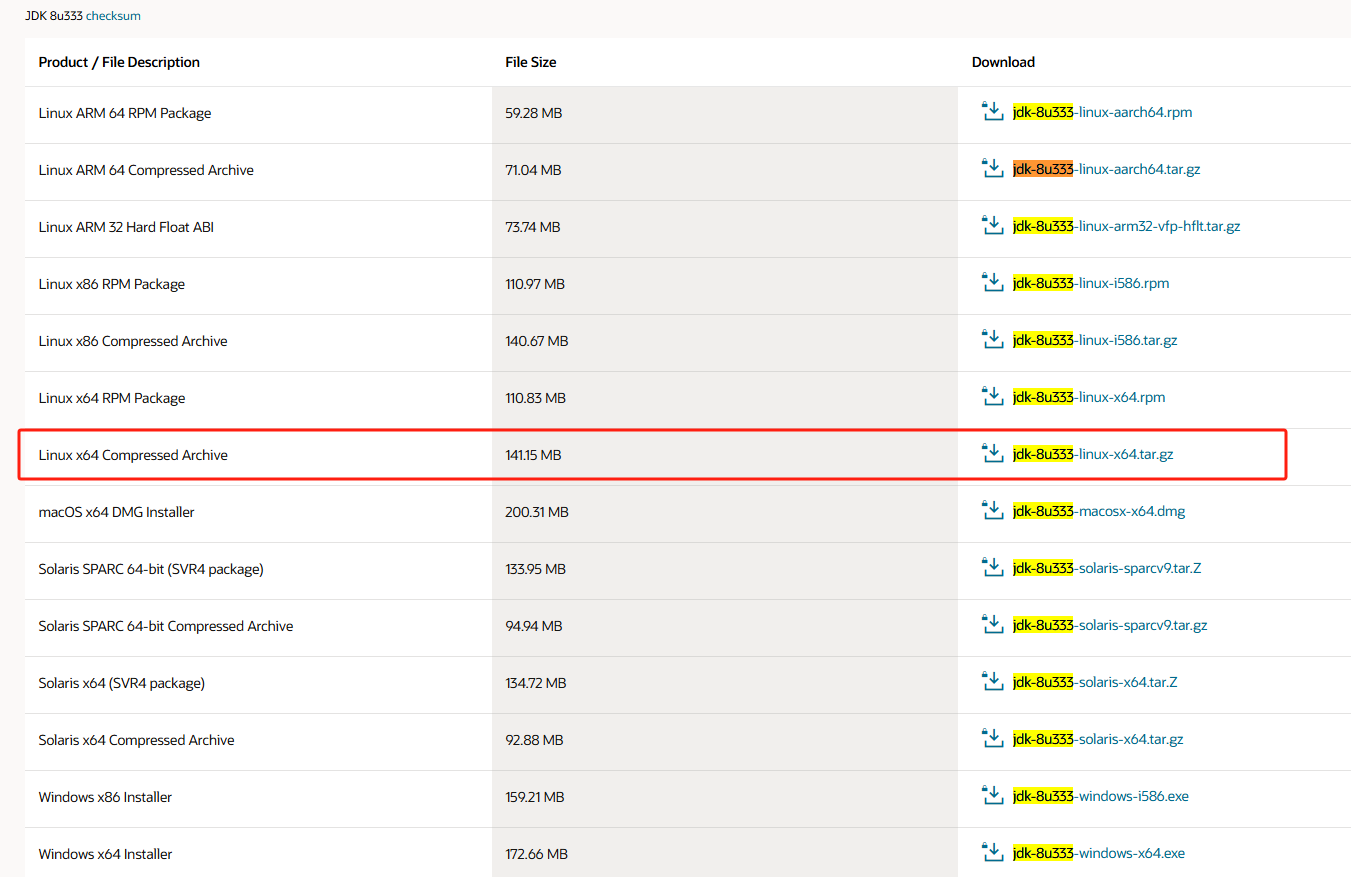Click the 159.21 MB file size cell
Viewport: 1351px width, 877px height.
click(x=725, y=798)
